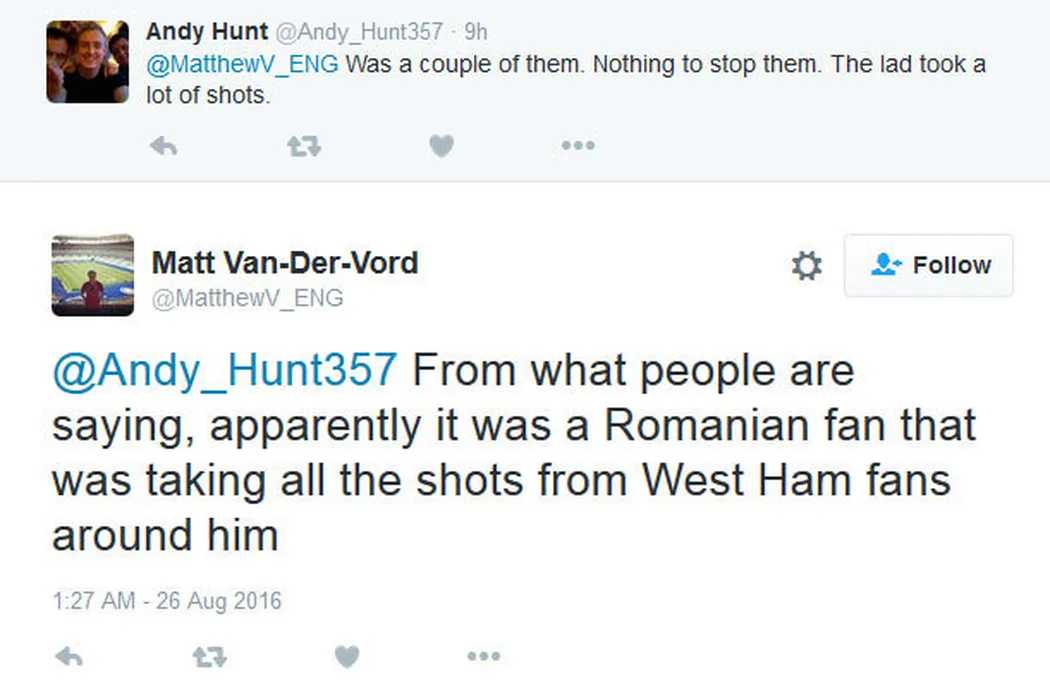Open the gear settings menu
1050x700 pixels.
(806, 265)
